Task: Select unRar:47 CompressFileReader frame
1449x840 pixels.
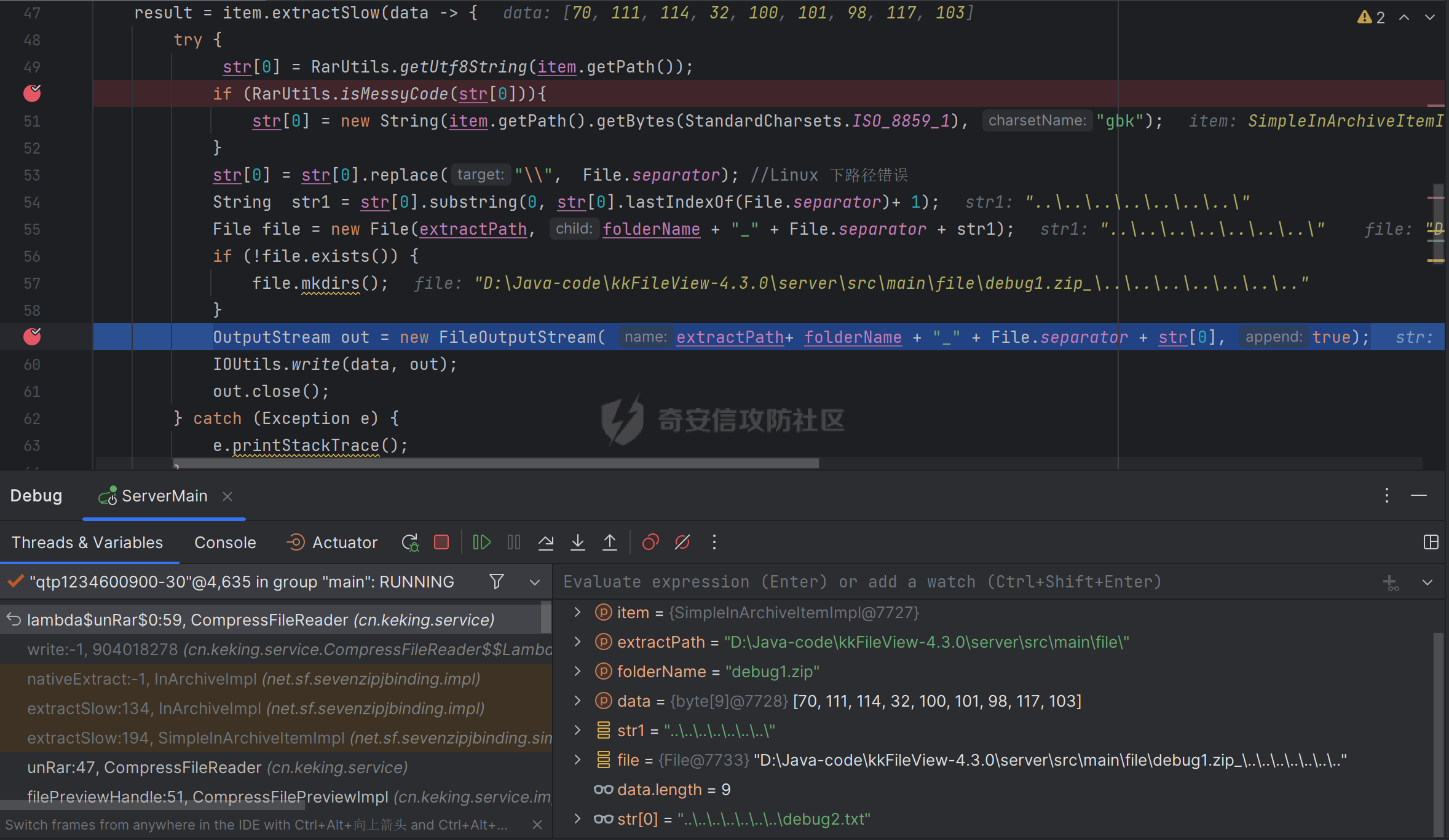Action: (x=275, y=767)
